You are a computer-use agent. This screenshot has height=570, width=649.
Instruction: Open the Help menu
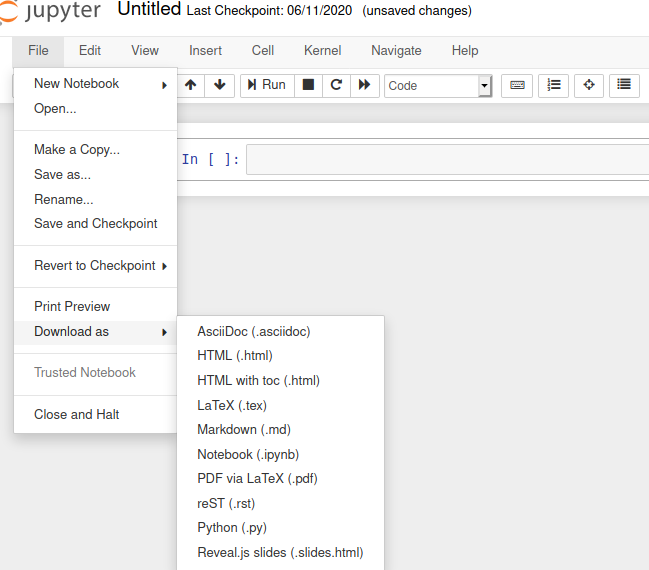465,51
